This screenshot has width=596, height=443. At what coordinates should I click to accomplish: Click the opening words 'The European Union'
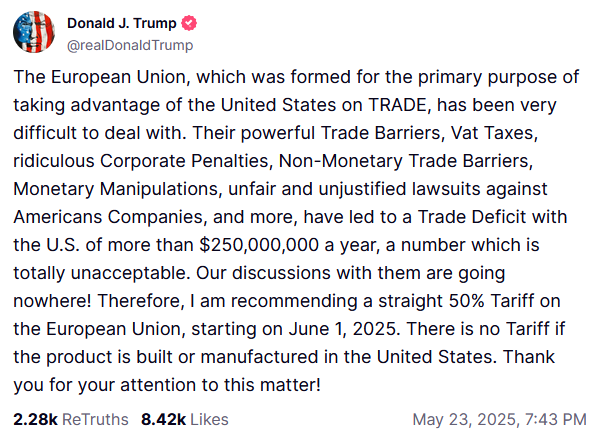(x=105, y=77)
